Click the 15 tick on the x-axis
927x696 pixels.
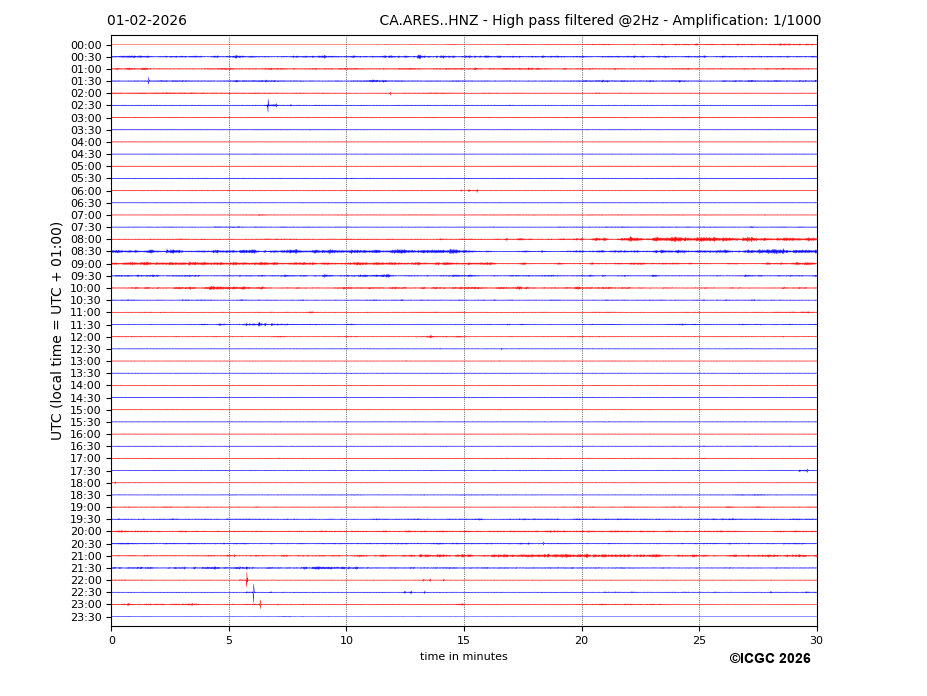tap(464, 640)
